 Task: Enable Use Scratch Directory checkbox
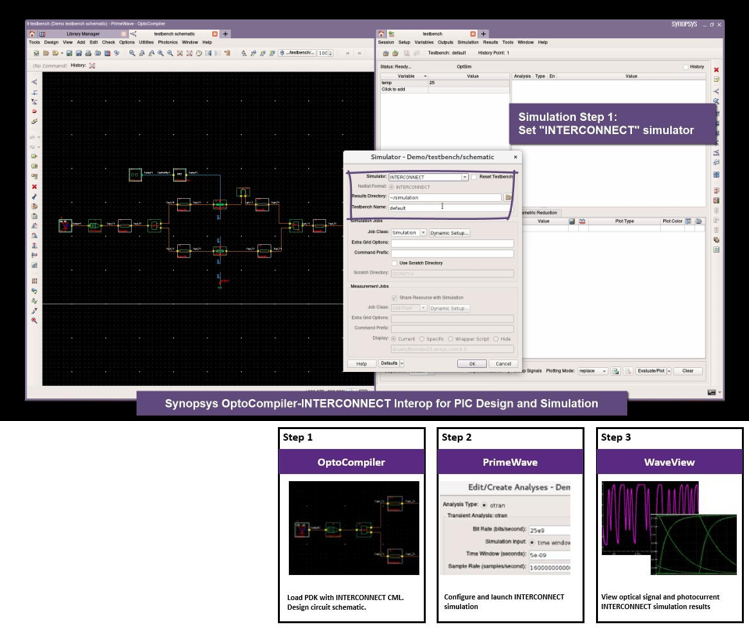coord(394,263)
